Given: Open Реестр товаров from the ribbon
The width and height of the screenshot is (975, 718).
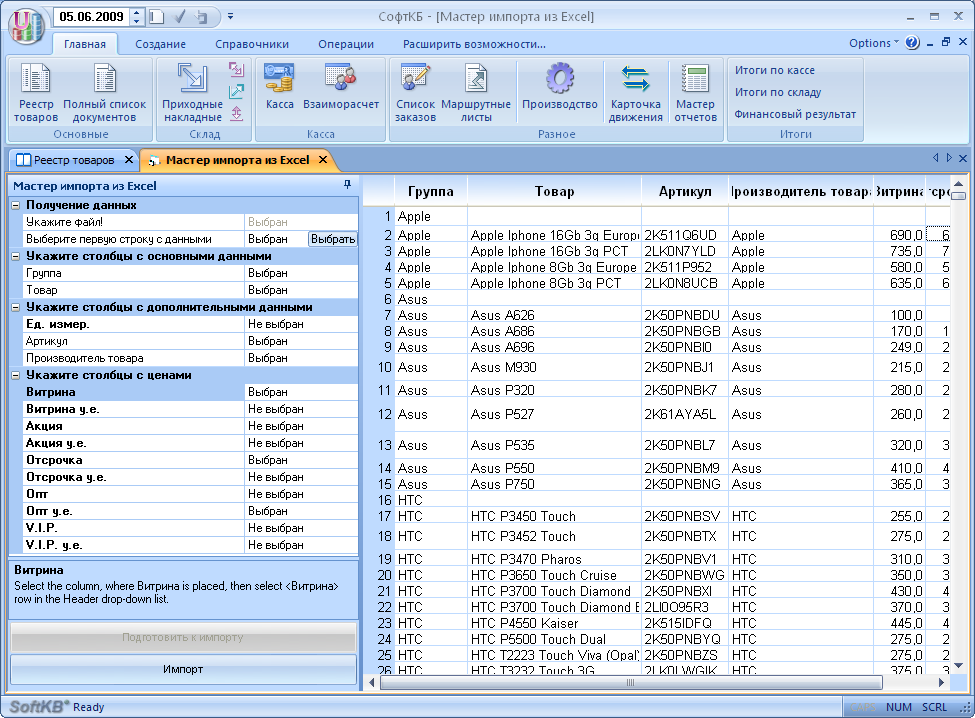Looking at the screenshot, I should [36, 93].
